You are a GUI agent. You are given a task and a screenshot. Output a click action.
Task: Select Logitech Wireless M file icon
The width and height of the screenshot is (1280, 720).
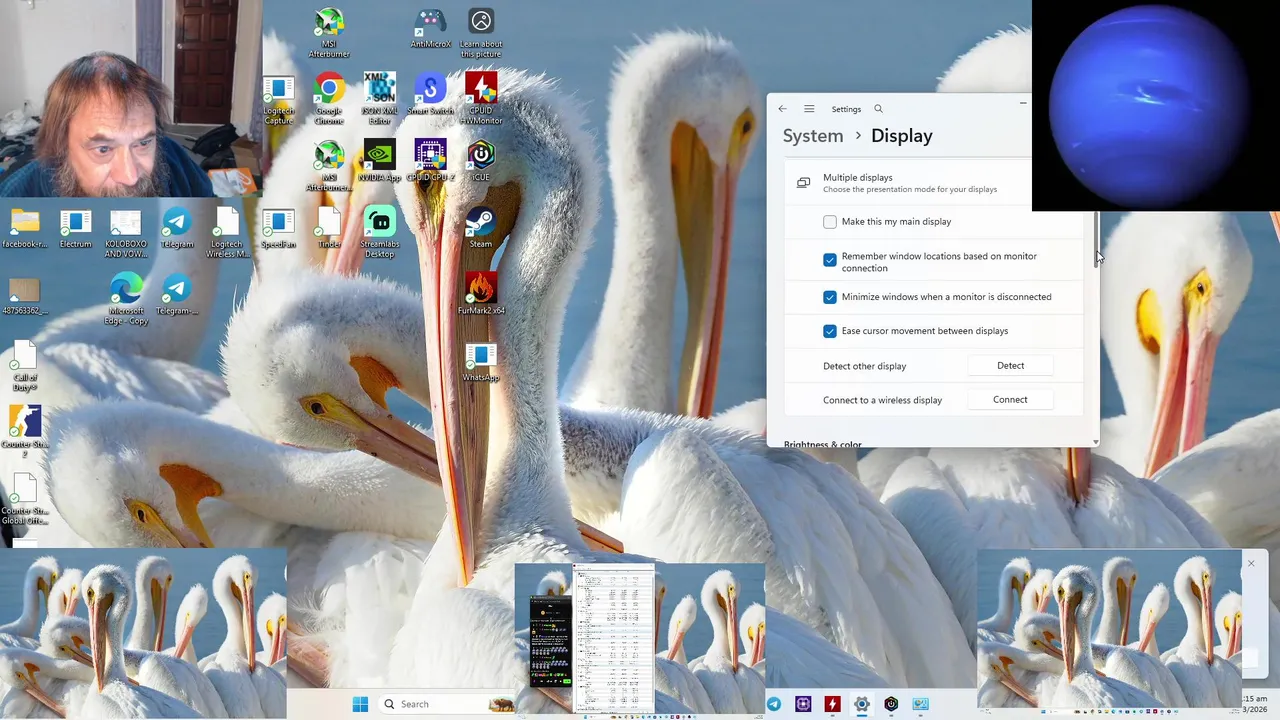click(227, 232)
